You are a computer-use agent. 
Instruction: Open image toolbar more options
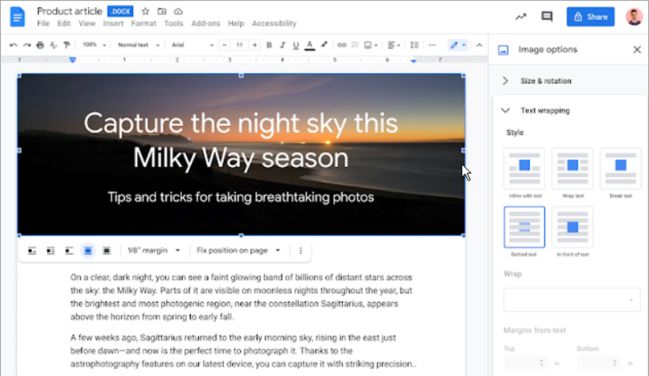(300, 251)
